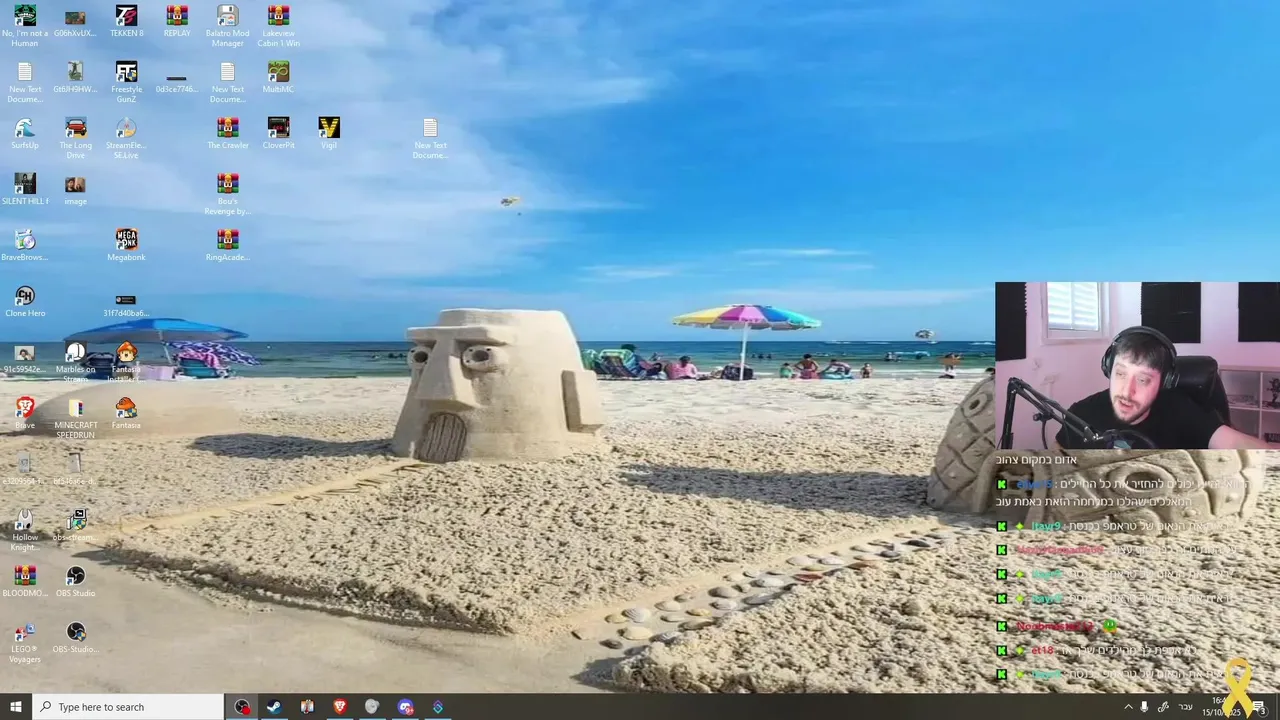The width and height of the screenshot is (1280, 720).
Task: Open the notification center in the taskbar
Action: (x=1258, y=707)
